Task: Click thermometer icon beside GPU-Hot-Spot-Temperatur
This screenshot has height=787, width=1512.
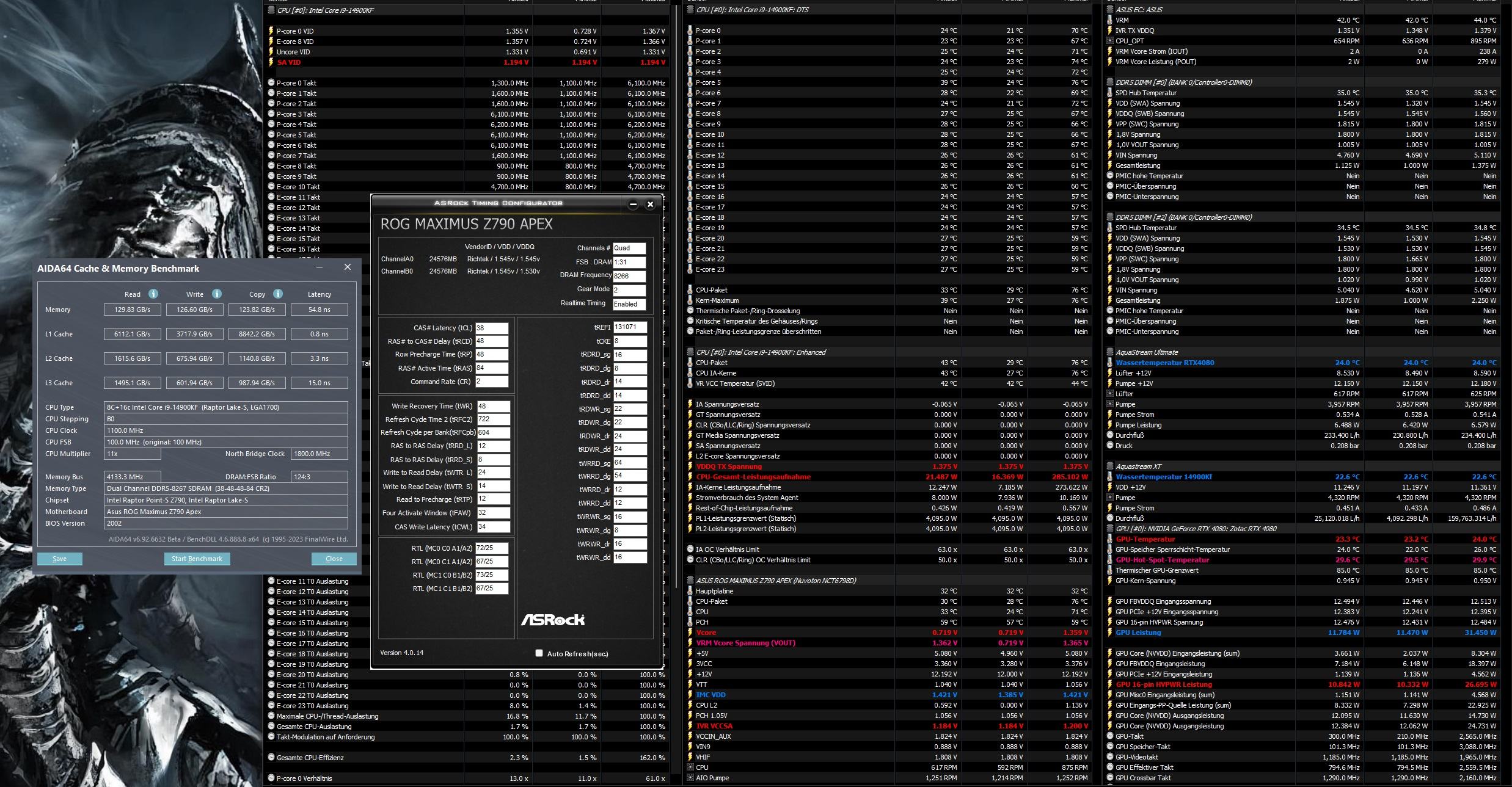Action: [1110, 560]
